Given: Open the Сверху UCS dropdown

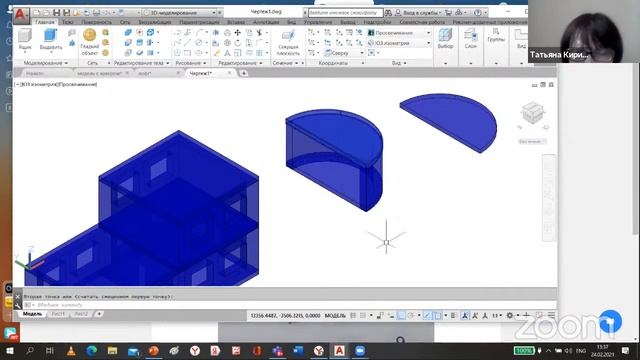Looking at the screenshot, I should click(x=344, y=53).
